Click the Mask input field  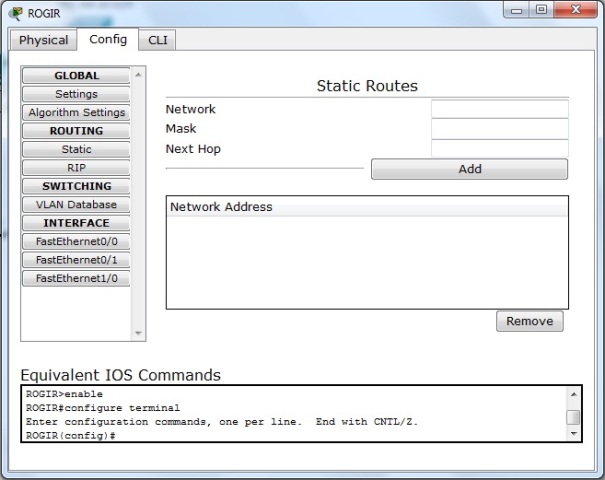click(499, 129)
